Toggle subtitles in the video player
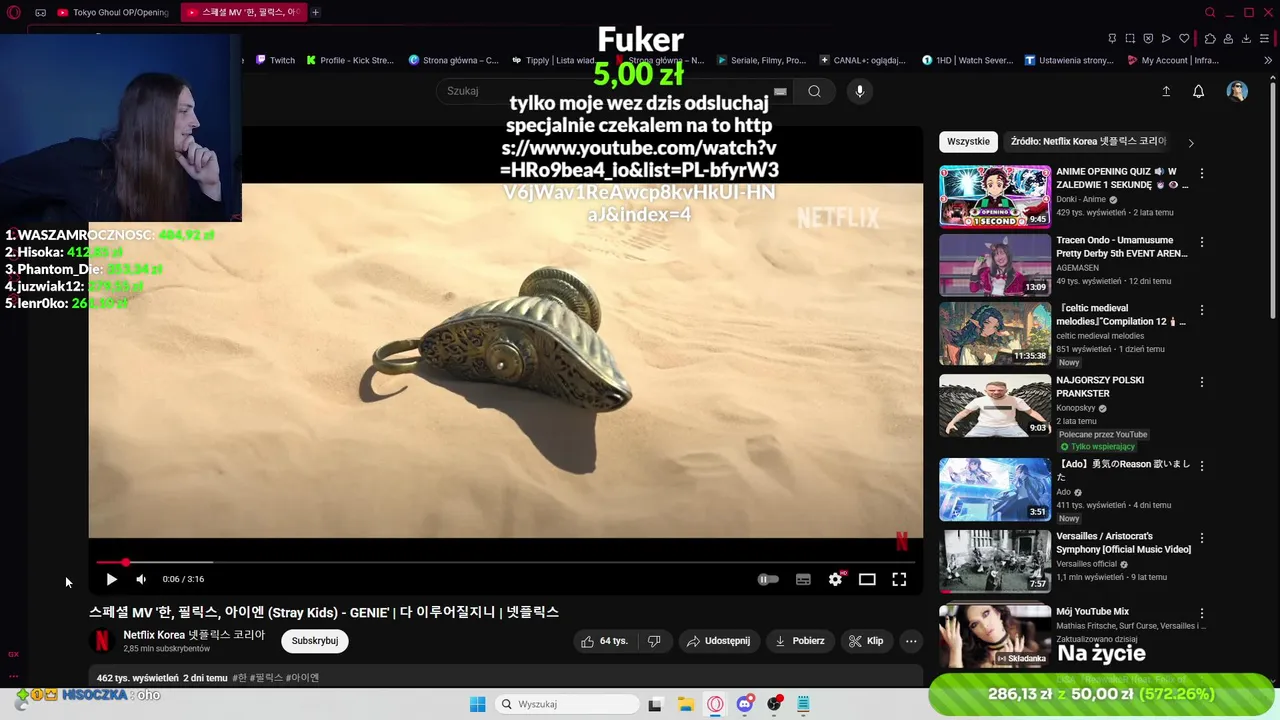 (803, 579)
